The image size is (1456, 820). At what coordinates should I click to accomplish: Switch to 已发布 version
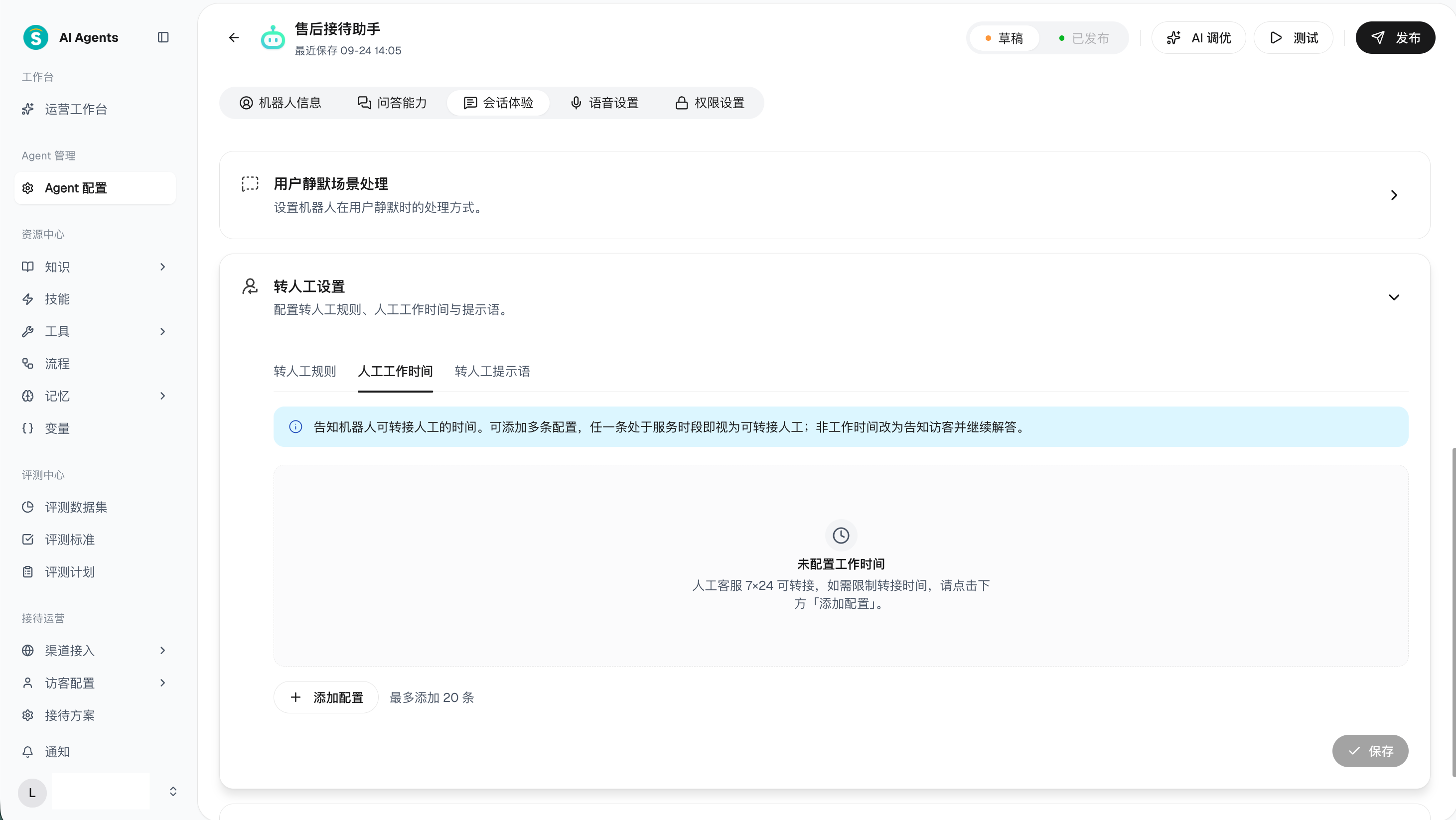click(1083, 38)
